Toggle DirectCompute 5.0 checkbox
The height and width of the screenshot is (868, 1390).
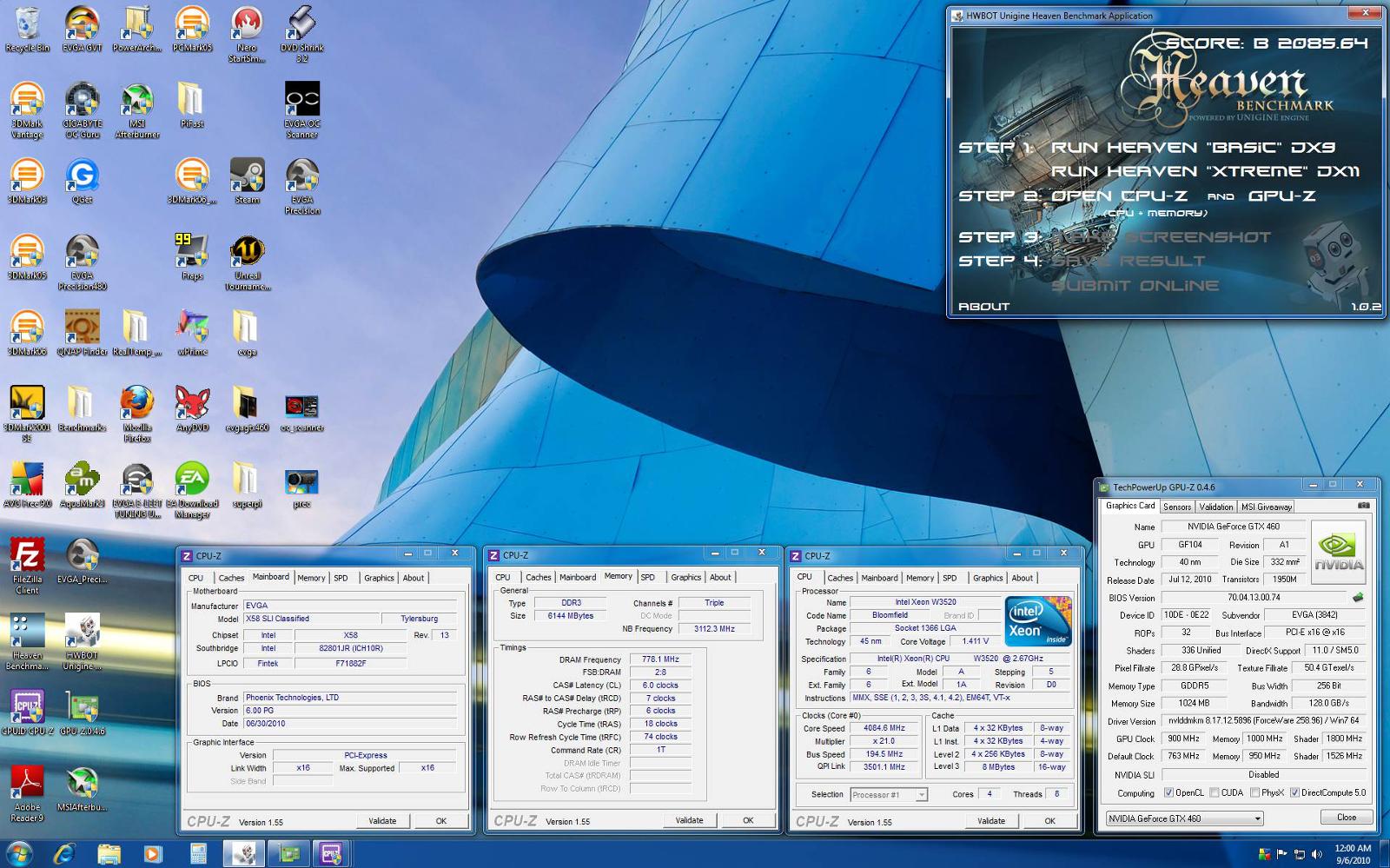click(1294, 792)
